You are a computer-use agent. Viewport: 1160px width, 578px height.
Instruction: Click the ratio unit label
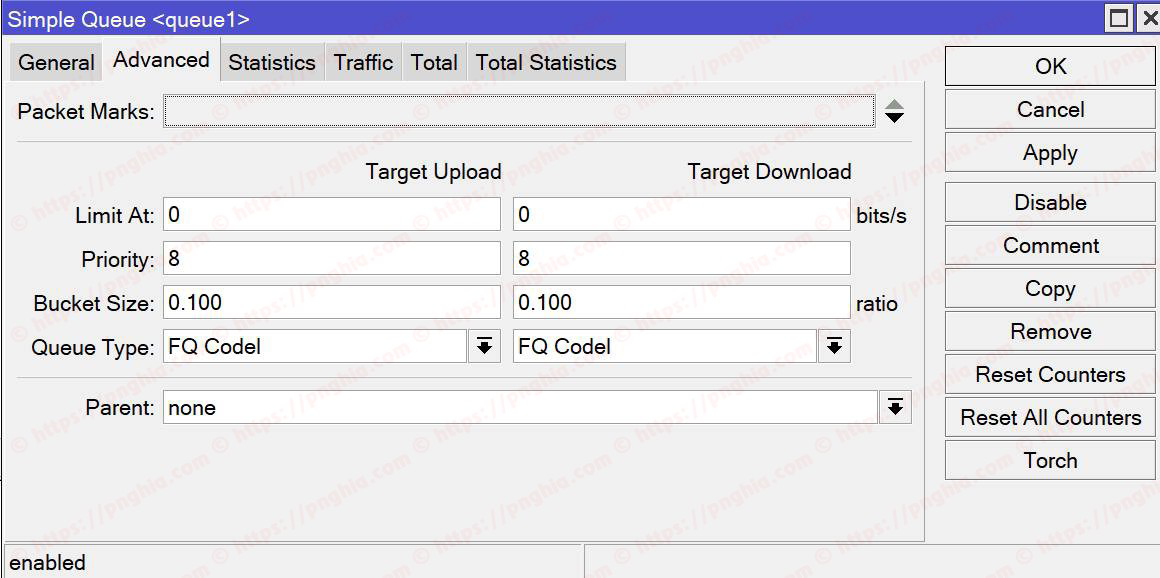[x=877, y=304]
